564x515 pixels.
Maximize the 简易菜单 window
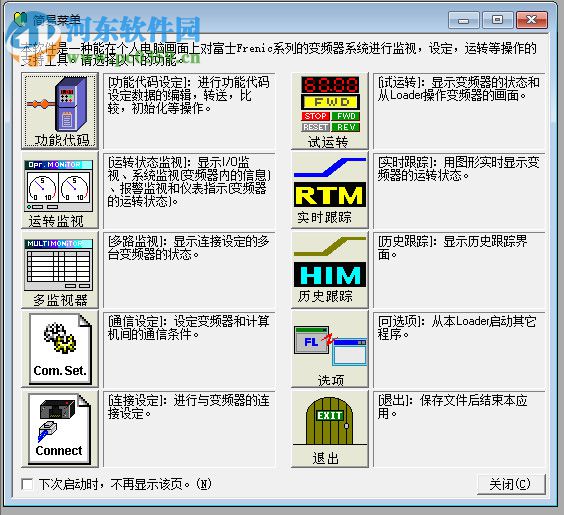coord(497,20)
